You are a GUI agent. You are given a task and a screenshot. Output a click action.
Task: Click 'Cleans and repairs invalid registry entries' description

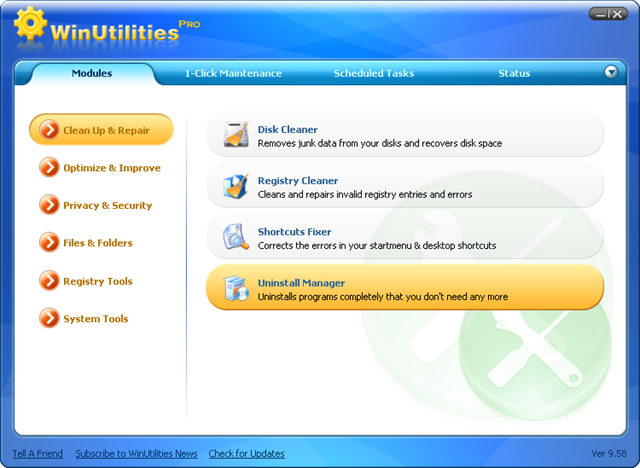(365, 195)
